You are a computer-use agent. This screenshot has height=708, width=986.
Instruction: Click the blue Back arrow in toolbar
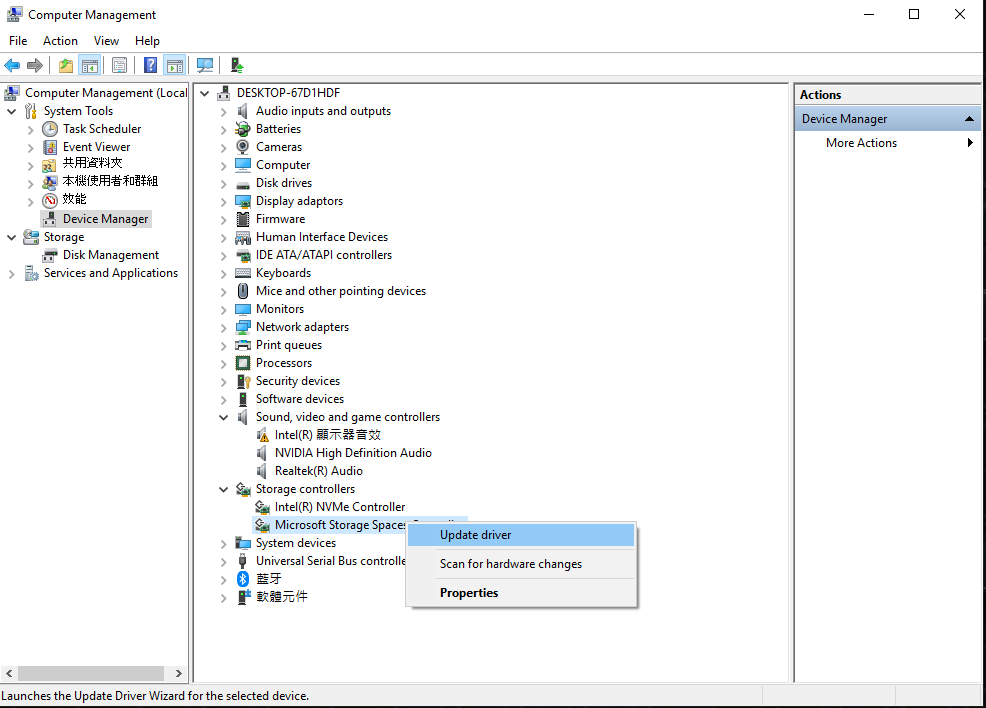[x=12, y=66]
